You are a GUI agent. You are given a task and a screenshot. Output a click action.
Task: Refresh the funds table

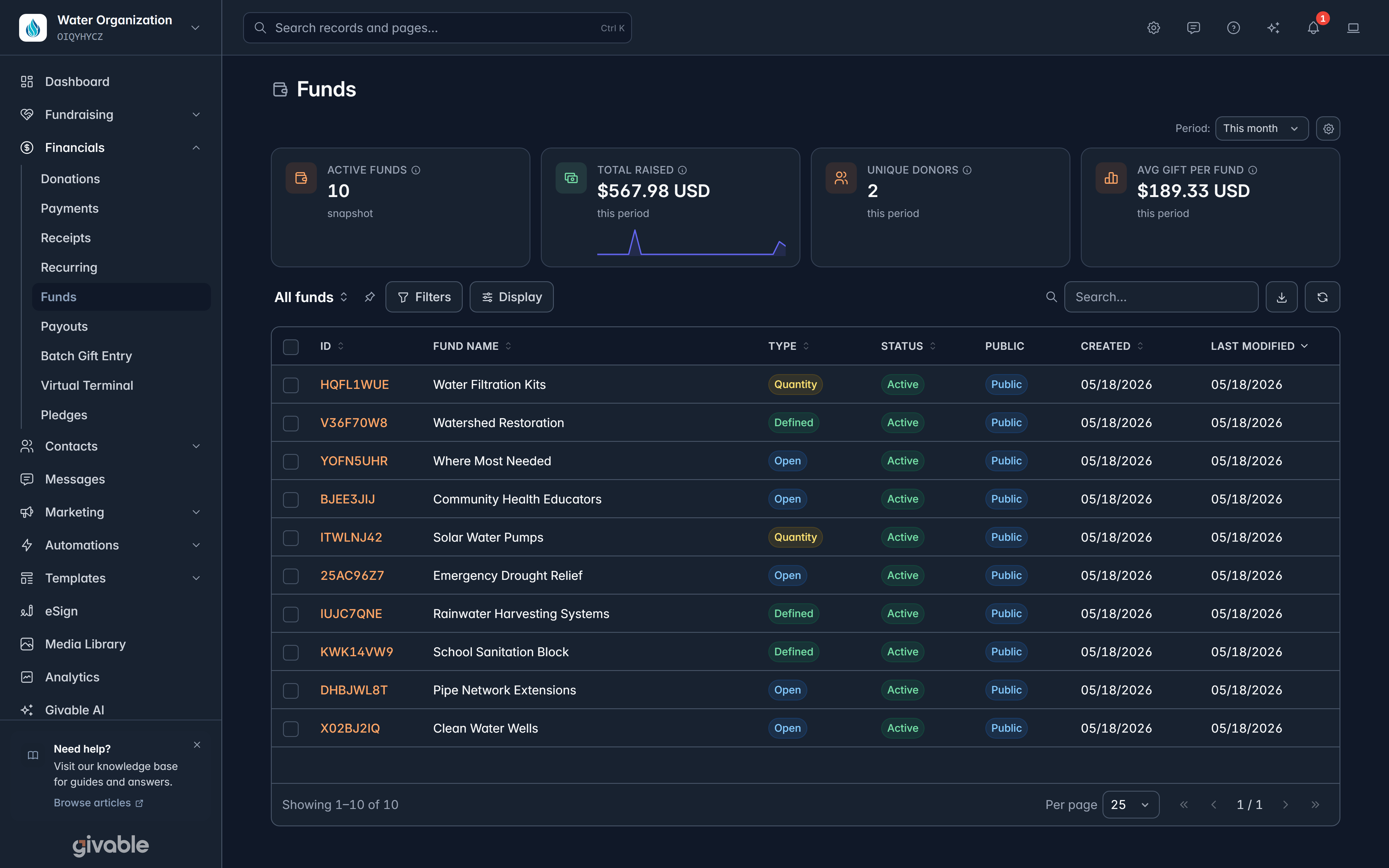(1322, 297)
